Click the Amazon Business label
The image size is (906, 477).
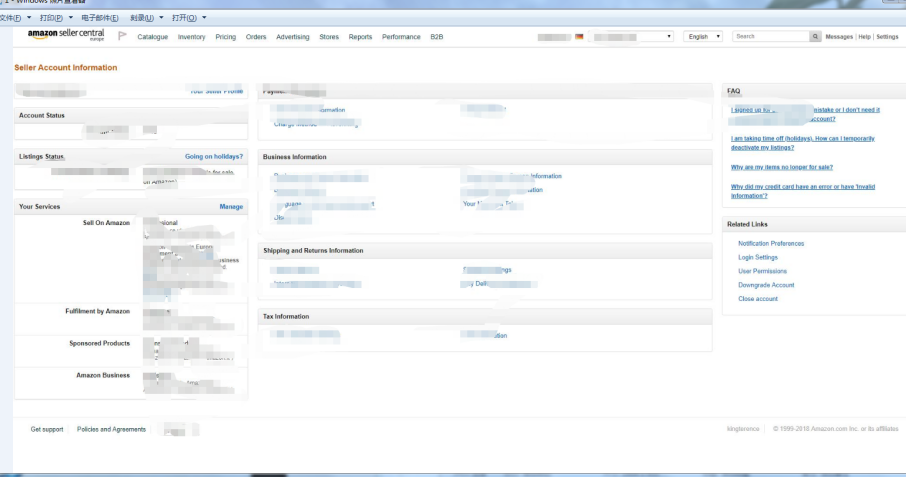103,375
